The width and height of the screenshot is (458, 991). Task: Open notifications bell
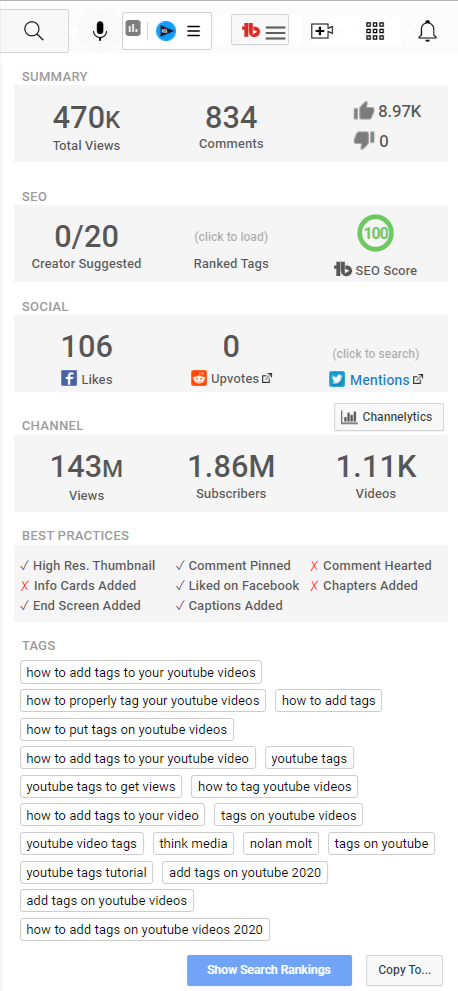pyautogui.click(x=428, y=30)
